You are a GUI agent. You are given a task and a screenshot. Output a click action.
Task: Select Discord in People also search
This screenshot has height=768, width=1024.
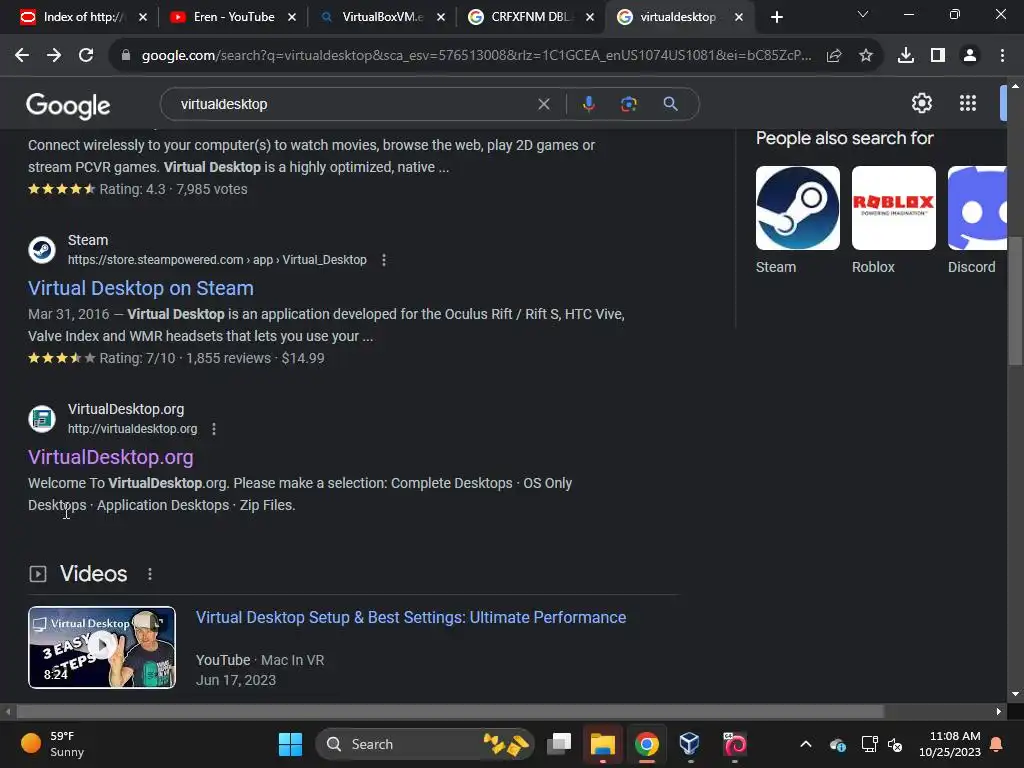(977, 220)
